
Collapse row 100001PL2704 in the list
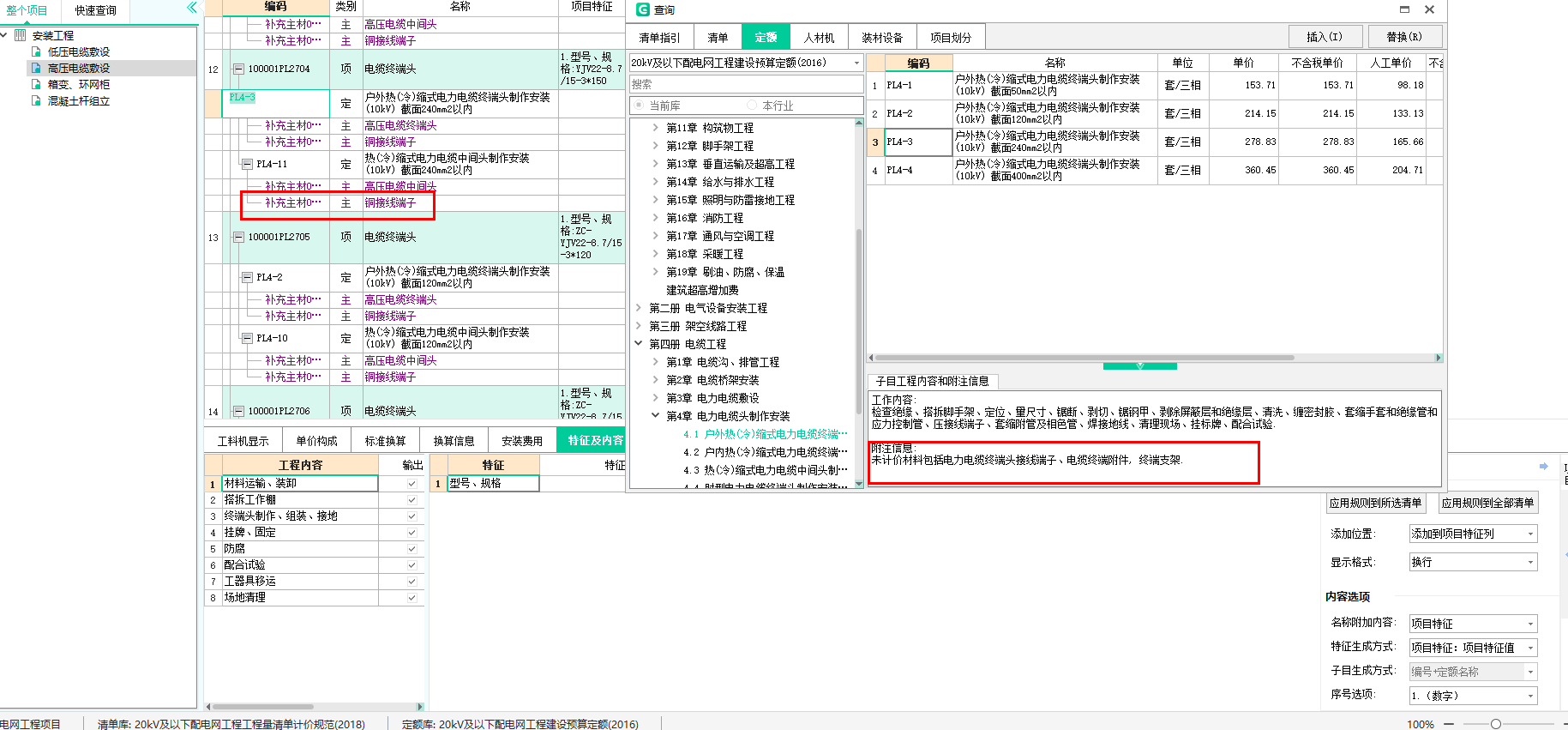pos(239,69)
